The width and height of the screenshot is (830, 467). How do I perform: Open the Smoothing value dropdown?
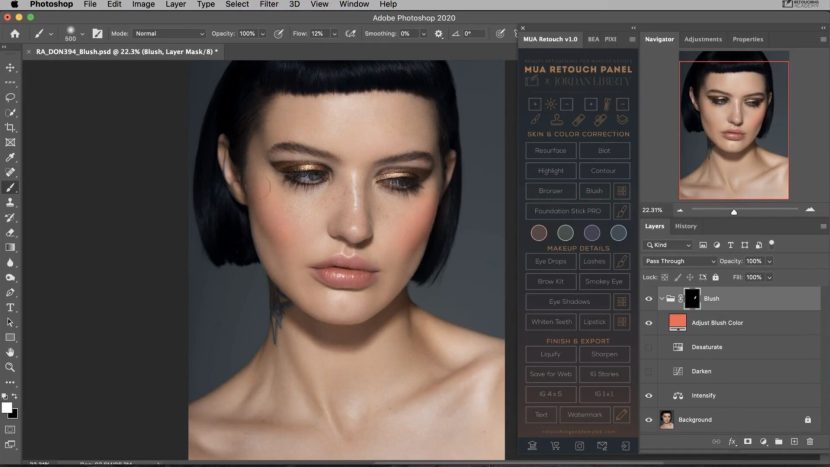pos(423,33)
